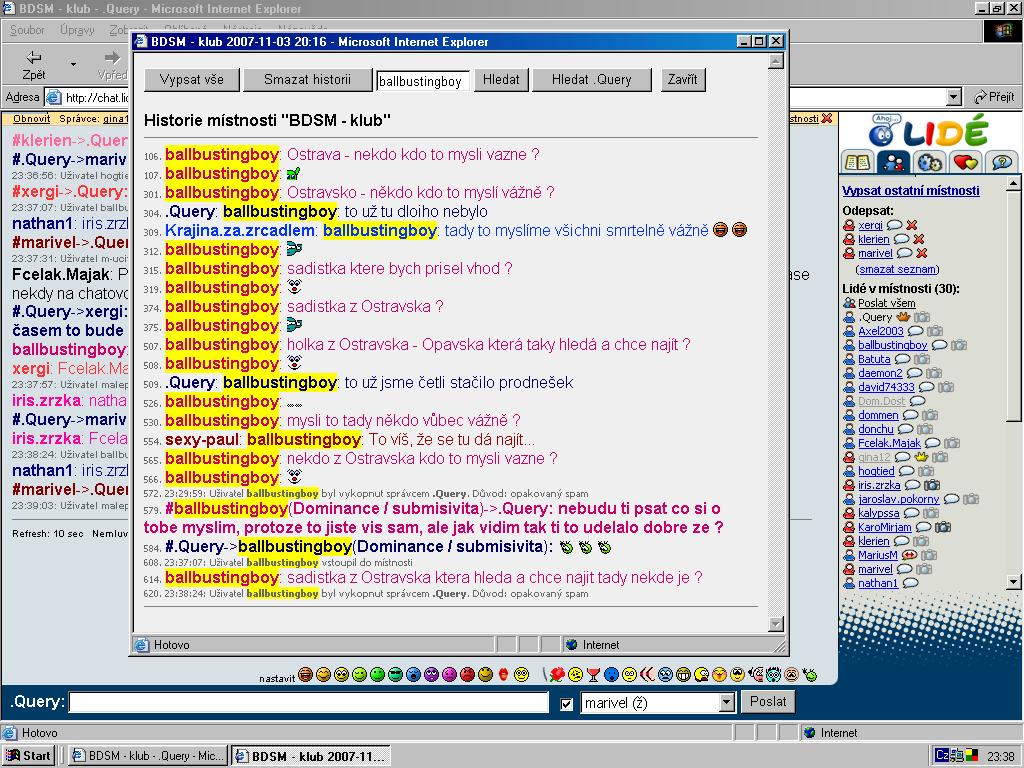Open the hearts tab in Lidé panel
This screenshot has height=768, width=1024.
pyautogui.click(x=965, y=161)
